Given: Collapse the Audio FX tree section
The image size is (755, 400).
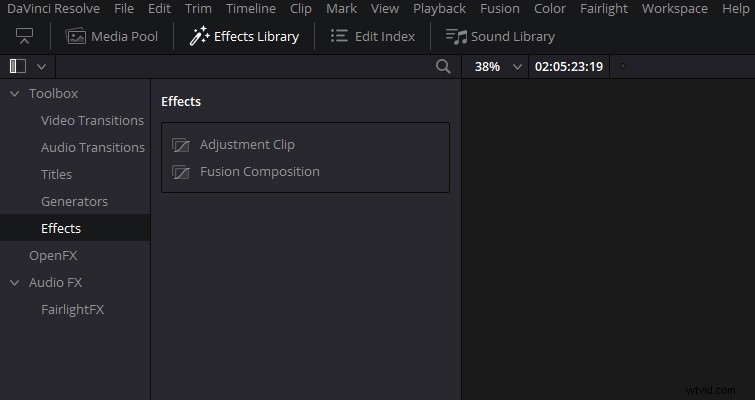Looking at the screenshot, I should tap(14, 283).
